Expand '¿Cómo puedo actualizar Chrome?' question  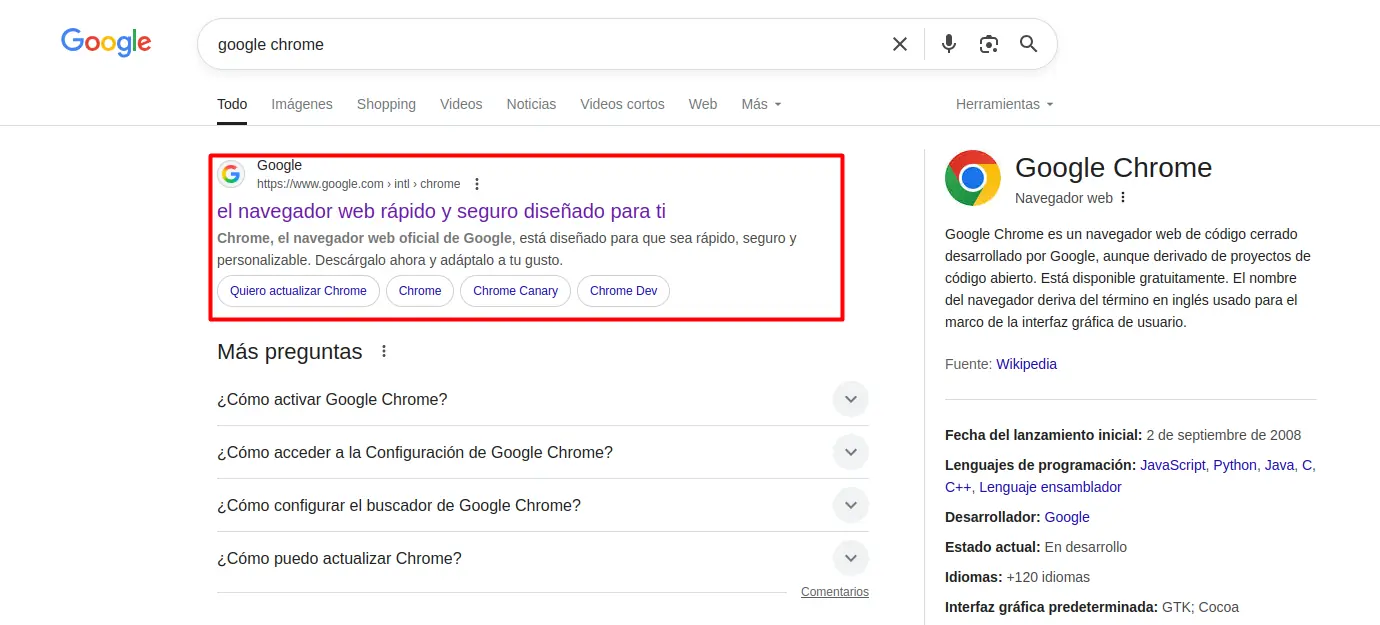(x=850, y=559)
